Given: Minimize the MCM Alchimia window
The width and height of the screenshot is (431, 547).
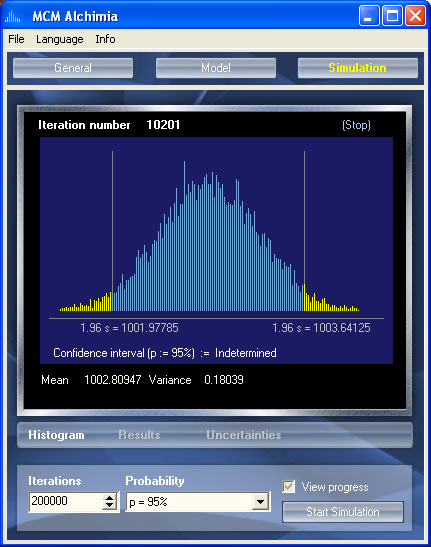Looking at the screenshot, I should [369, 16].
